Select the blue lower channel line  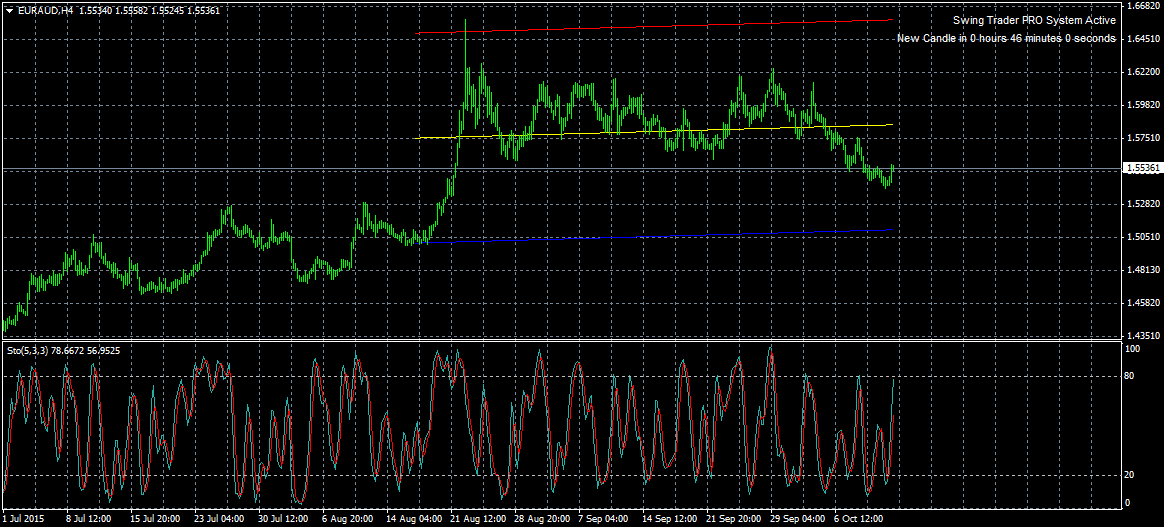(x=653, y=236)
